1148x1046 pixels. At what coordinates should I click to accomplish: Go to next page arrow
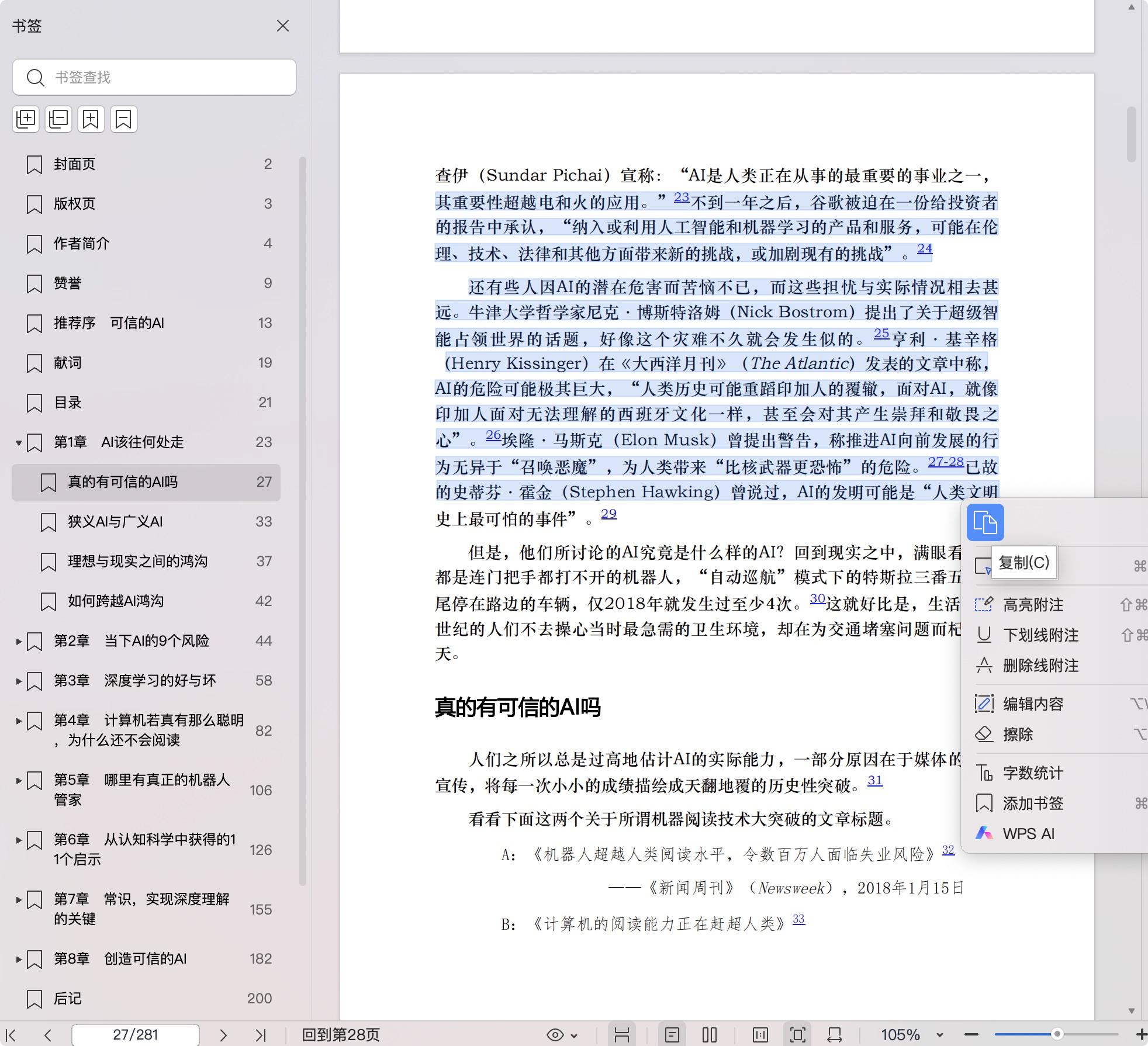(x=223, y=1035)
